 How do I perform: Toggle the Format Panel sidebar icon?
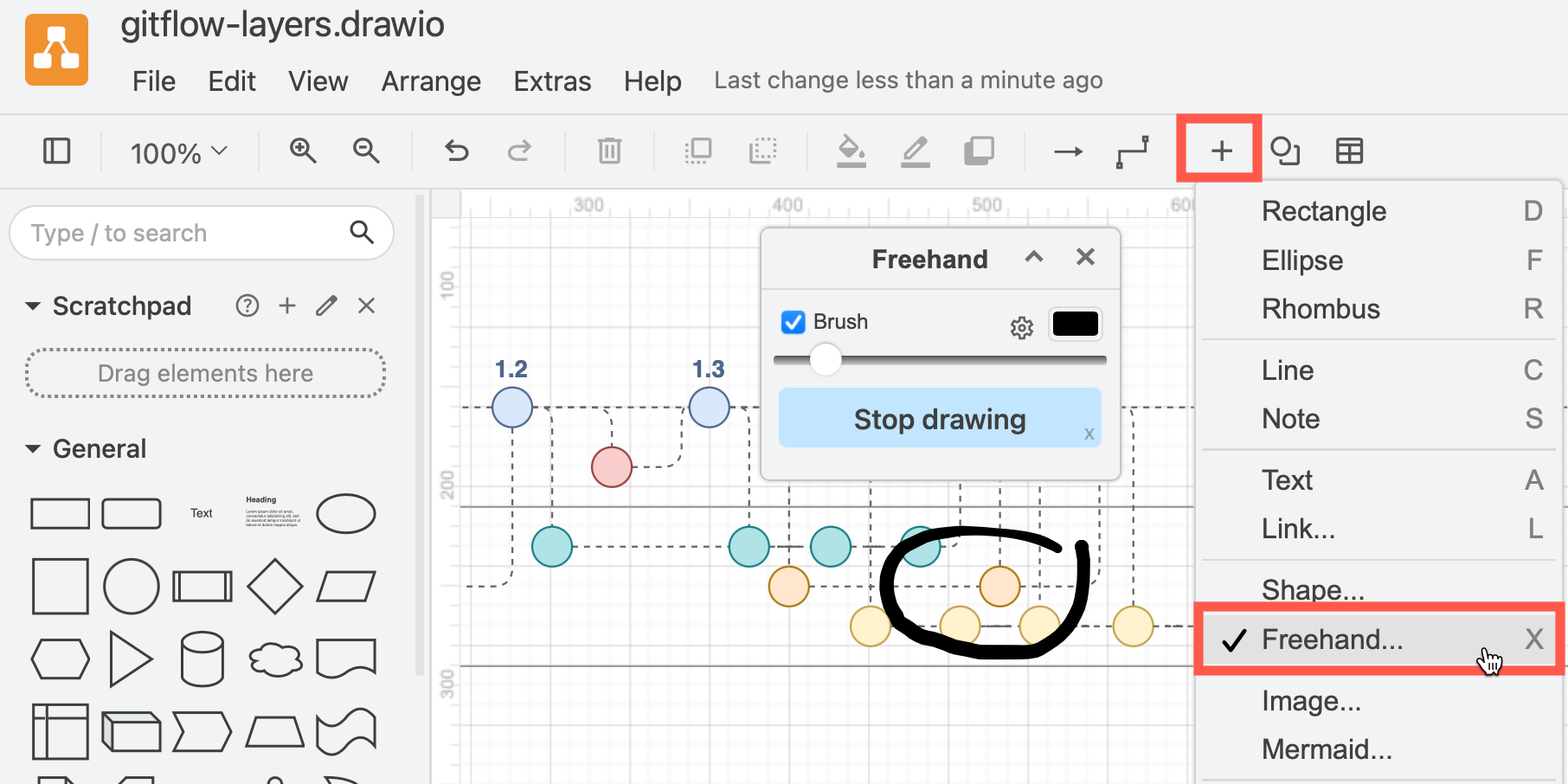(56, 151)
